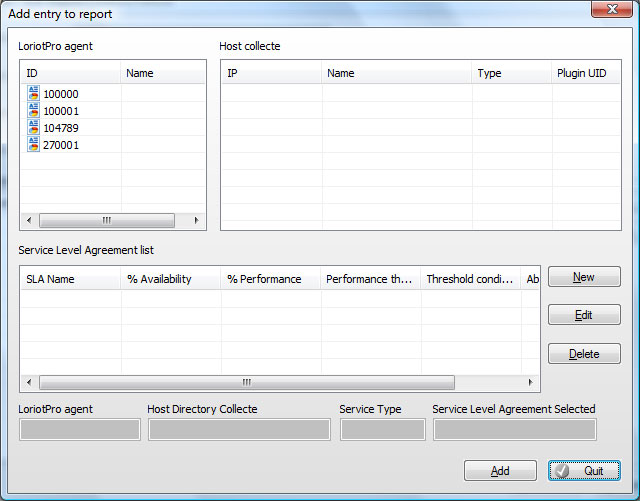Image resolution: width=640 pixels, height=501 pixels.
Task: Click right arrow of agent list scrollbar
Action: [x=196, y=220]
